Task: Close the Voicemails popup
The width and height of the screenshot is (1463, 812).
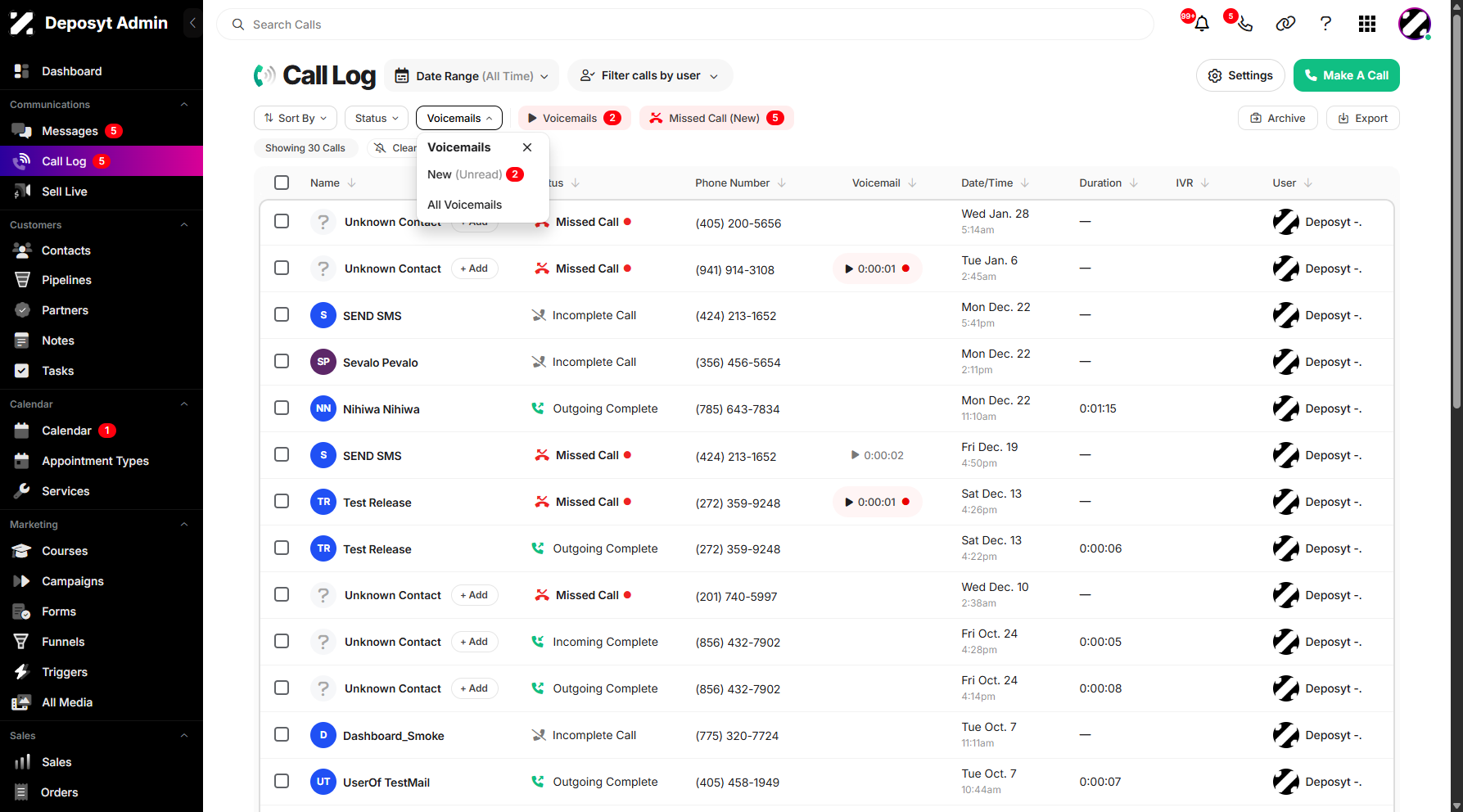Action: point(527,147)
